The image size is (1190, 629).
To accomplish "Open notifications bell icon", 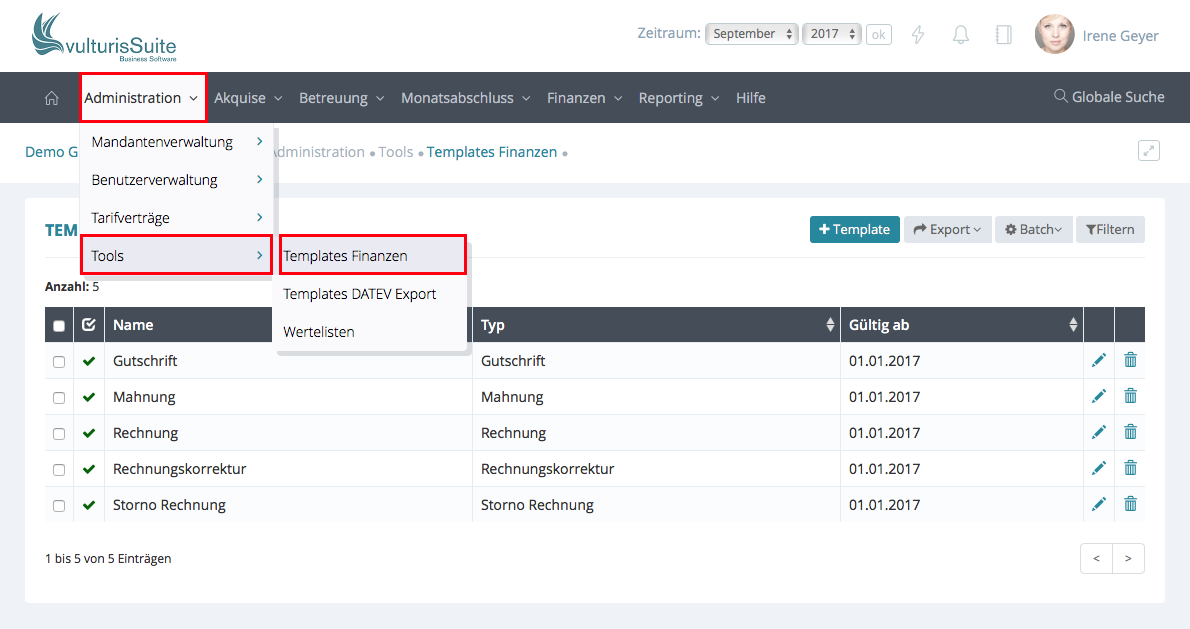I will point(961,35).
